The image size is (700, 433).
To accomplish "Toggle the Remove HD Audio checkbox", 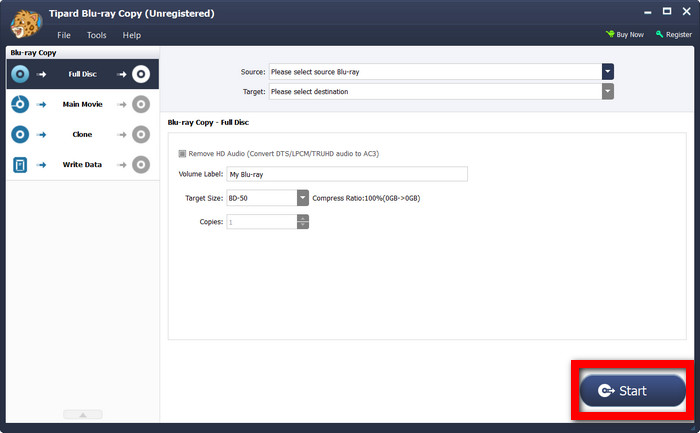I will point(182,153).
